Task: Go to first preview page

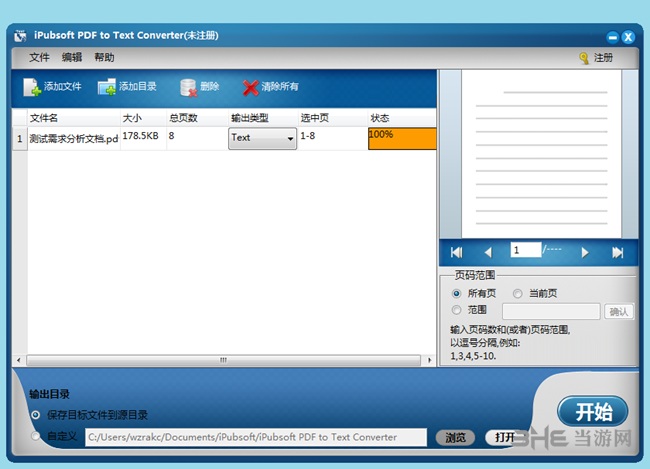Action: pos(456,252)
